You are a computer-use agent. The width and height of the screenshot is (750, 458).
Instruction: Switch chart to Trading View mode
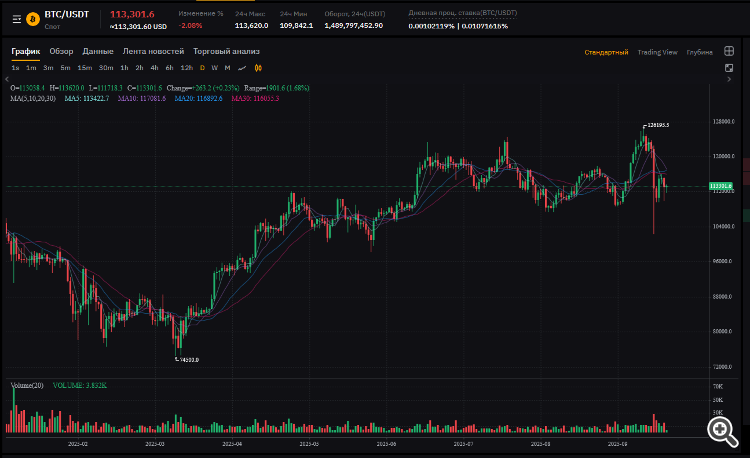coord(657,51)
